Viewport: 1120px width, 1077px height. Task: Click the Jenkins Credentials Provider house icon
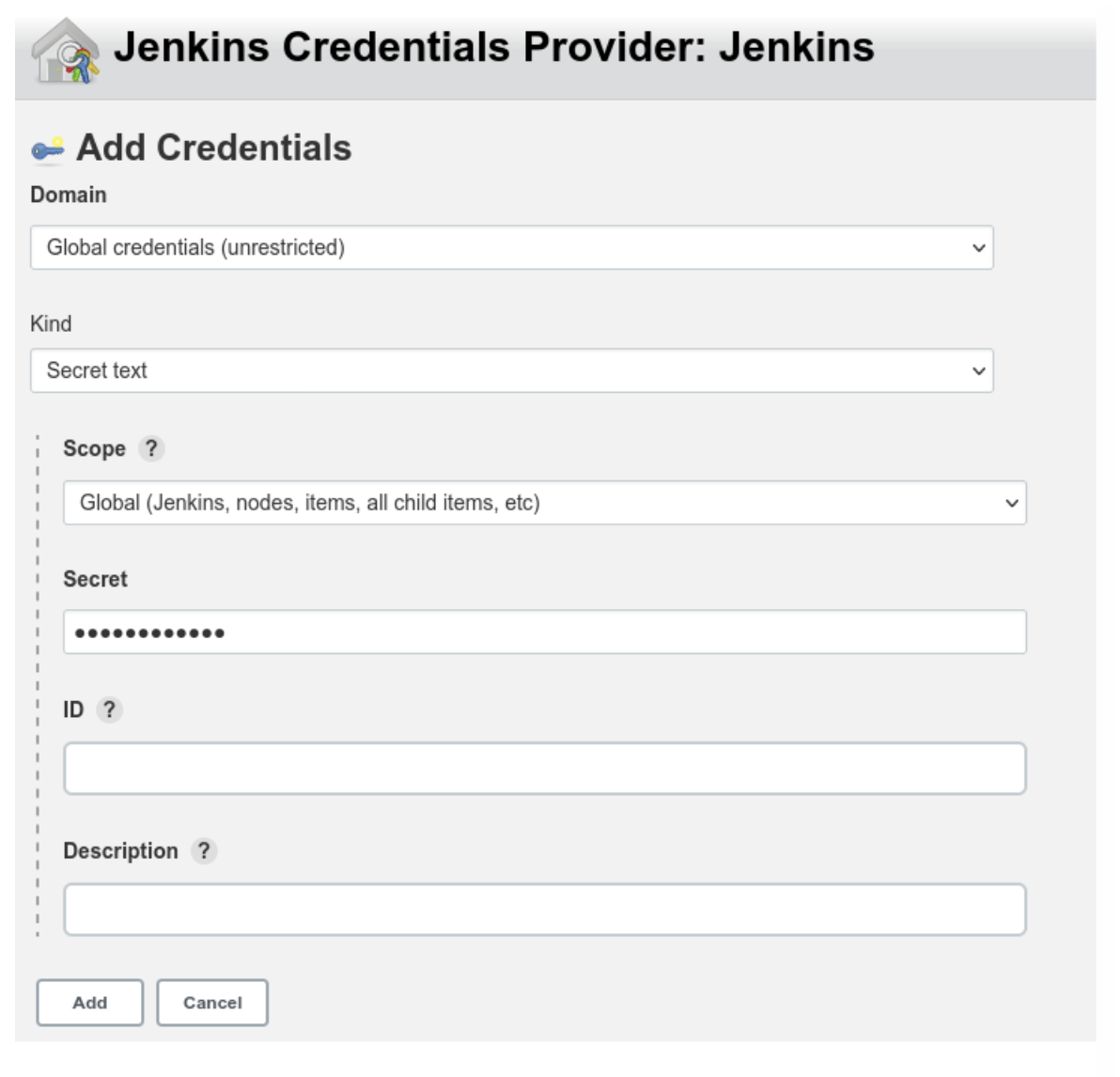(65, 51)
